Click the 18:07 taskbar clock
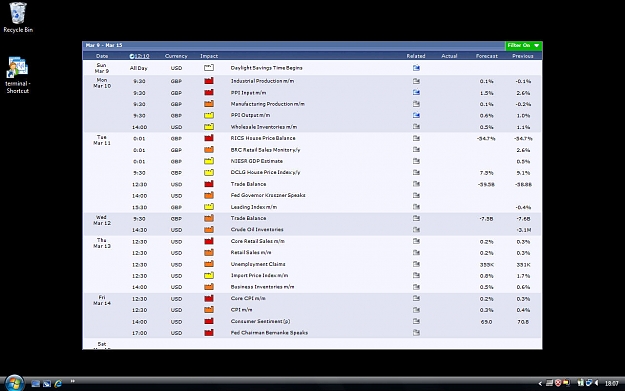This screenshot has width=625, height=391. pyautogui.click(x=611, y=383)
